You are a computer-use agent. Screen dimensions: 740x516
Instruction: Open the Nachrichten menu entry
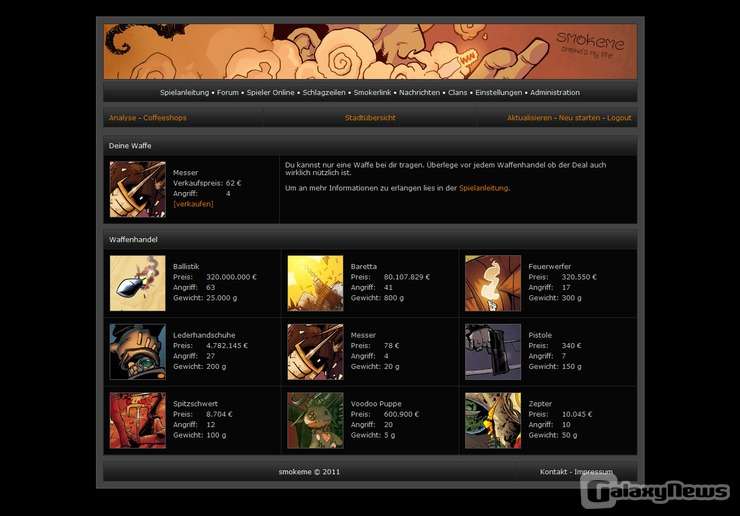(419, 93)
